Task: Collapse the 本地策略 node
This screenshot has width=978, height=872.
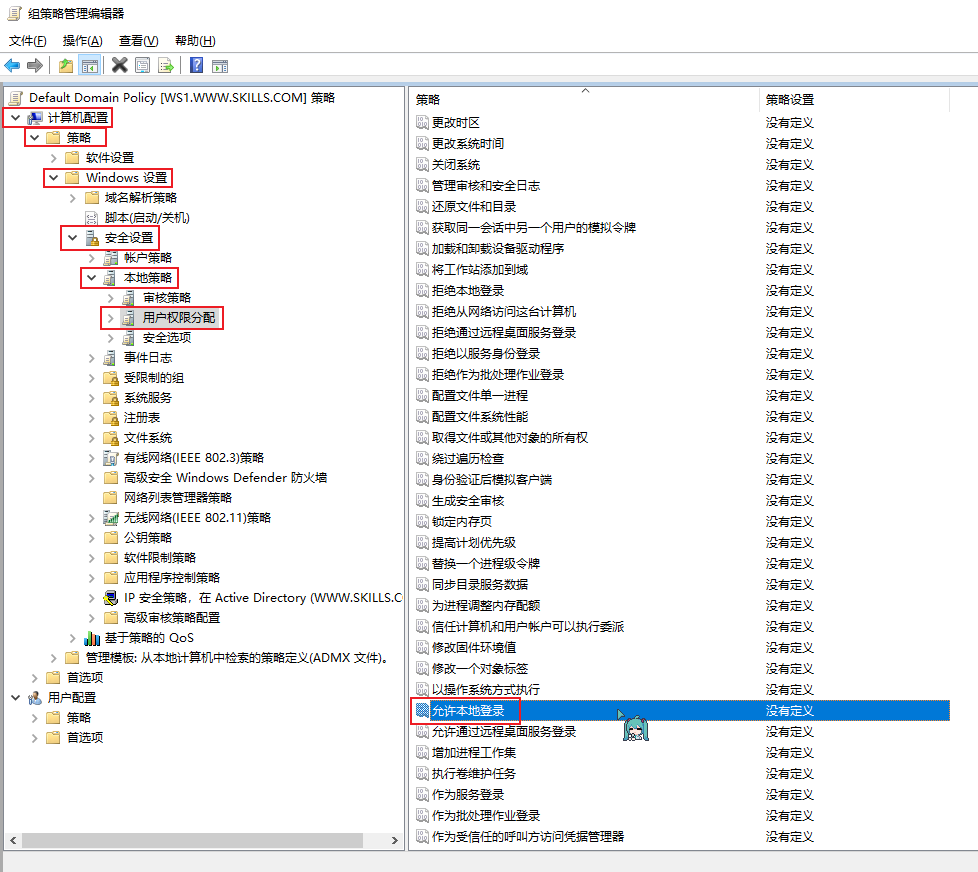Action: click(92, 278)
